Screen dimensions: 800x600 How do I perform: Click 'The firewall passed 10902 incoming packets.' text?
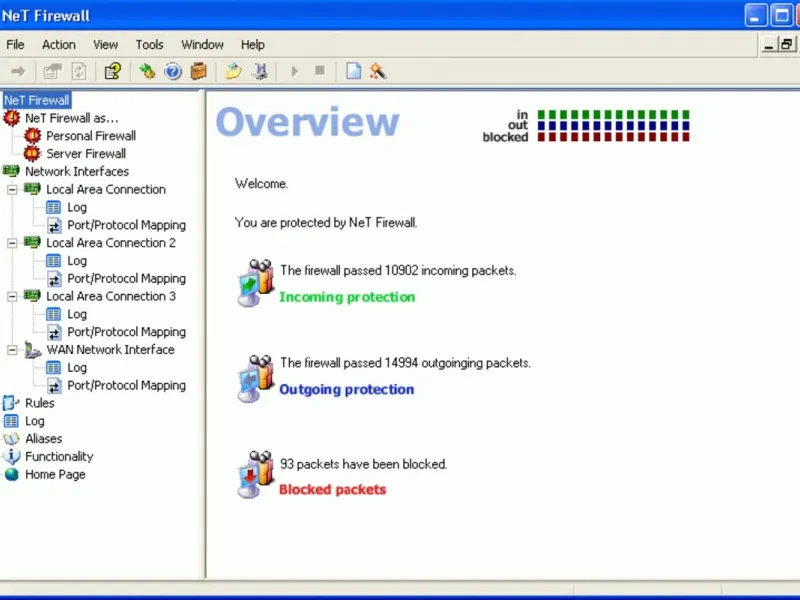(x=398, y=270)
